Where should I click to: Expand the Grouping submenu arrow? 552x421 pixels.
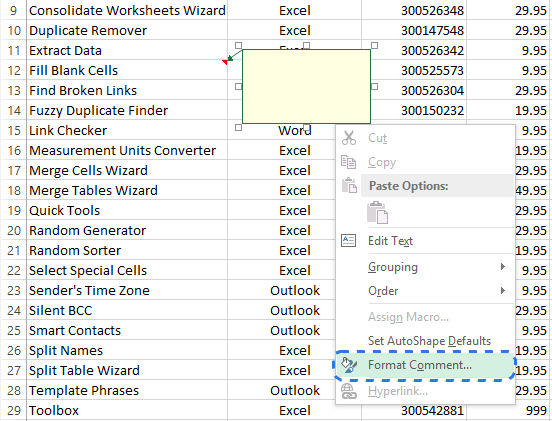click(x=503, y=267)
